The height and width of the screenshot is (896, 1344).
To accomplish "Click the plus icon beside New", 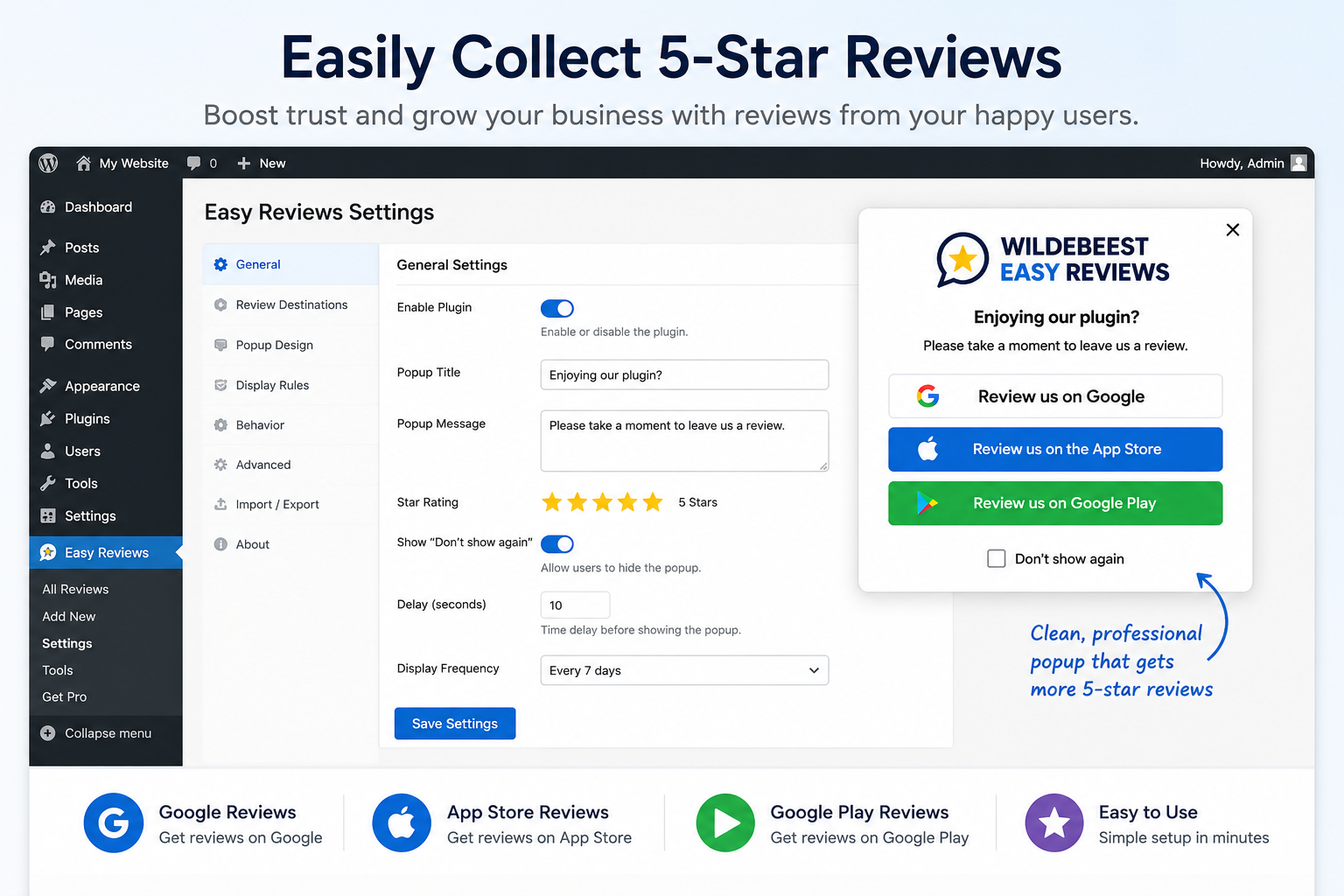I will (x=244, y=164).
